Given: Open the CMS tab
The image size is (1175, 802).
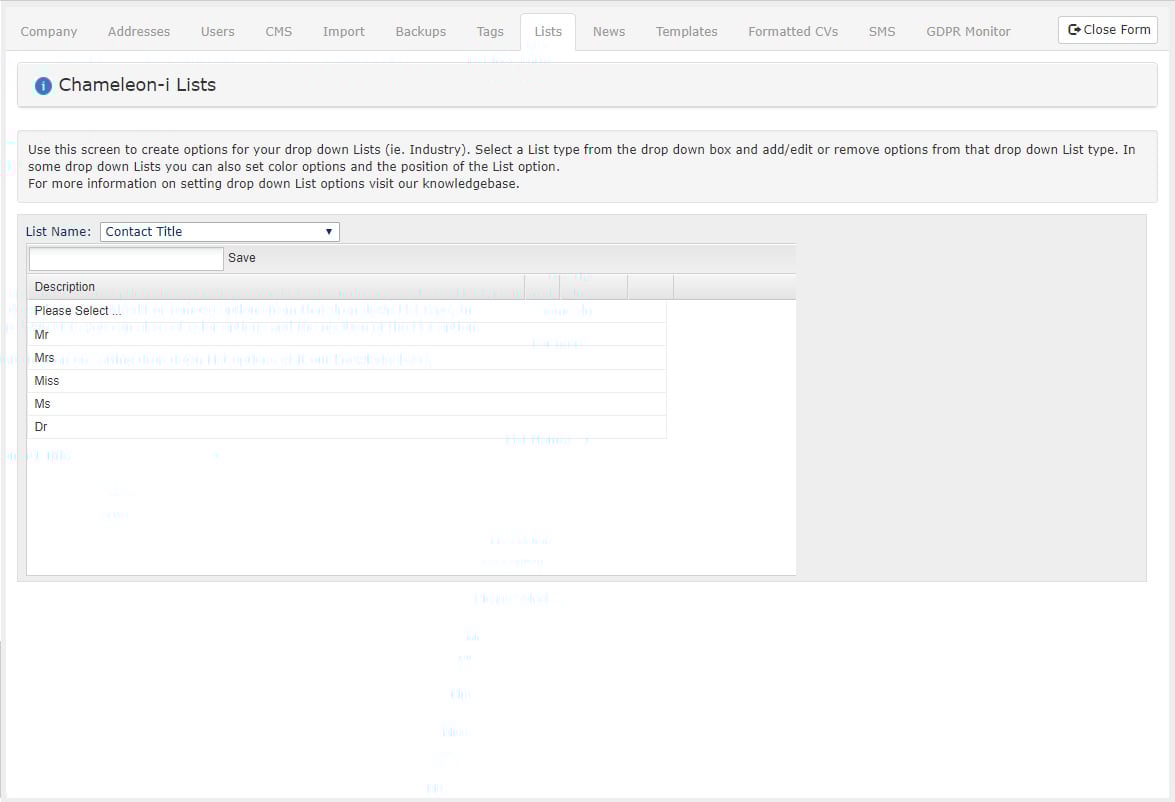Looking at the screenshot, I should pos(278,31).
